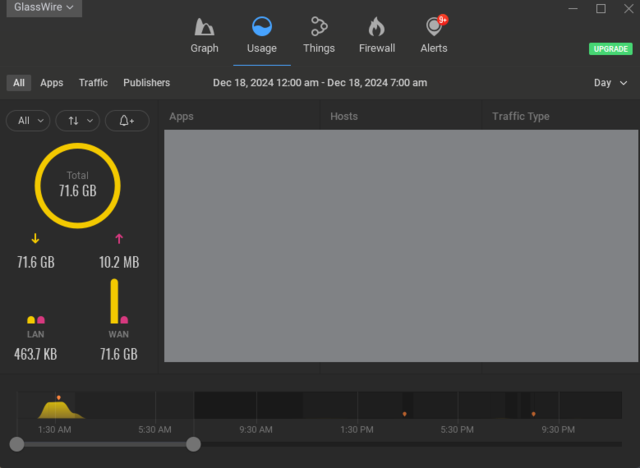Viewport: 640px width, 468px height.
Task: Click the yellow traffic spike on the timeline
Action: click(59, 410)
